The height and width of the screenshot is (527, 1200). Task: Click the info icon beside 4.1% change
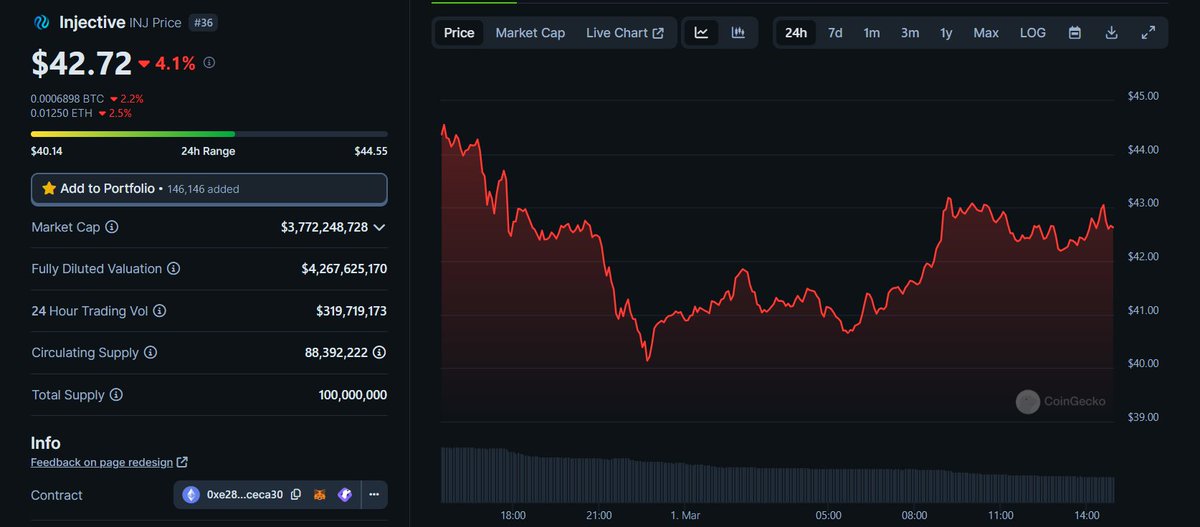click(209, 62)
